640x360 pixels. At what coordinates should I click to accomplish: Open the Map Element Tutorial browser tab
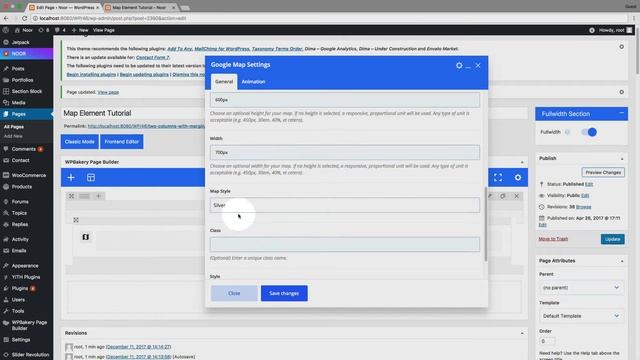pos(139,7)
